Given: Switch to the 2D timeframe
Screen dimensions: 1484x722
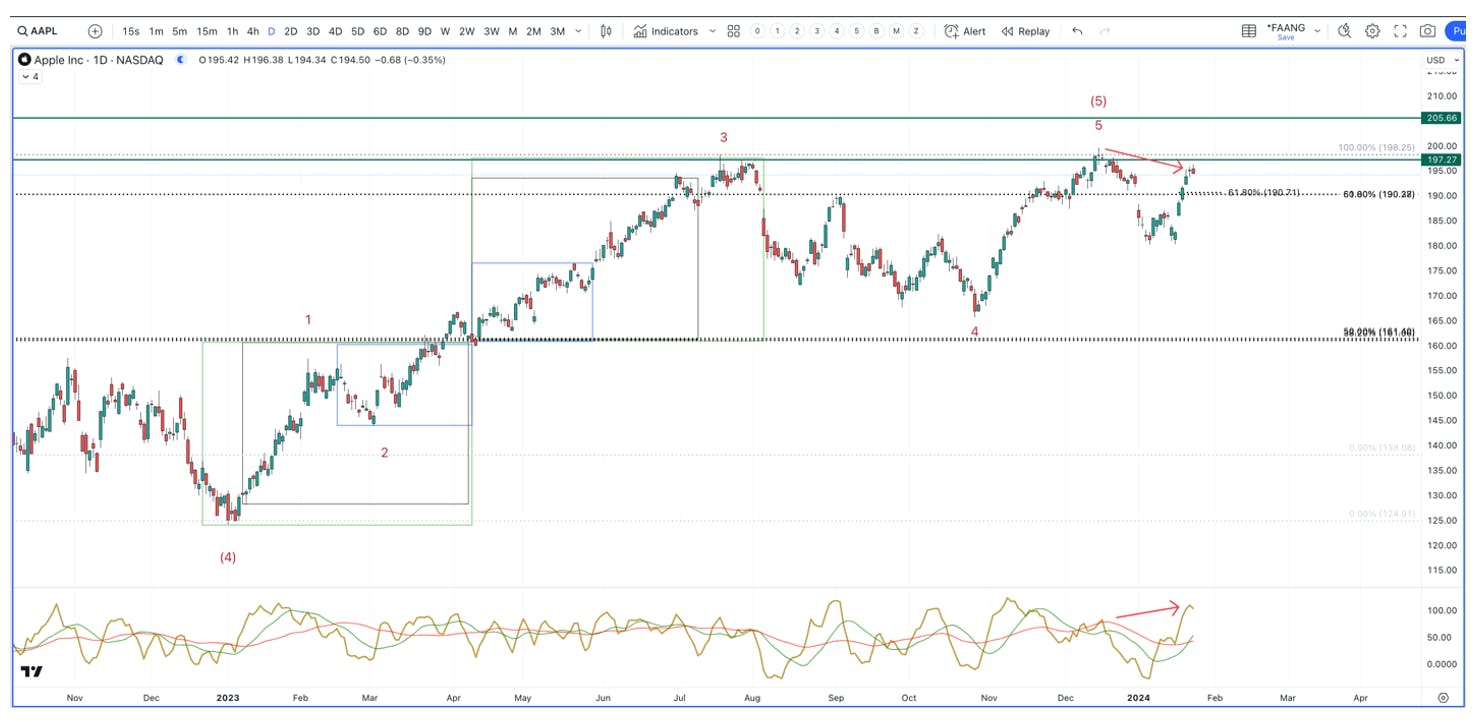Looking at the screenshot, I should [291, 31].
